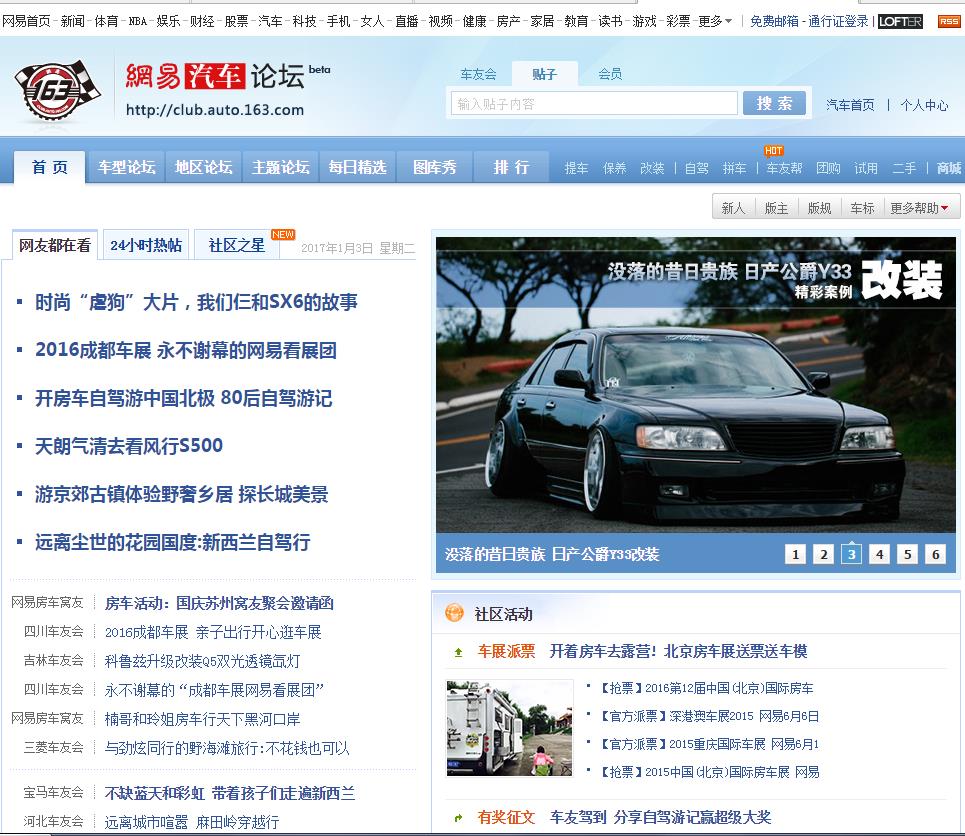Open 免费邮箱 link in top bar
Screen dimensions: 965x836
click(774, 22)
